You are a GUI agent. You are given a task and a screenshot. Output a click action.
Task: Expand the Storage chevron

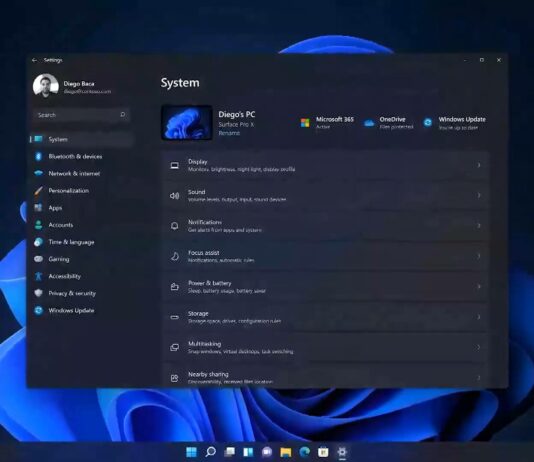click(x=479, y=317)
